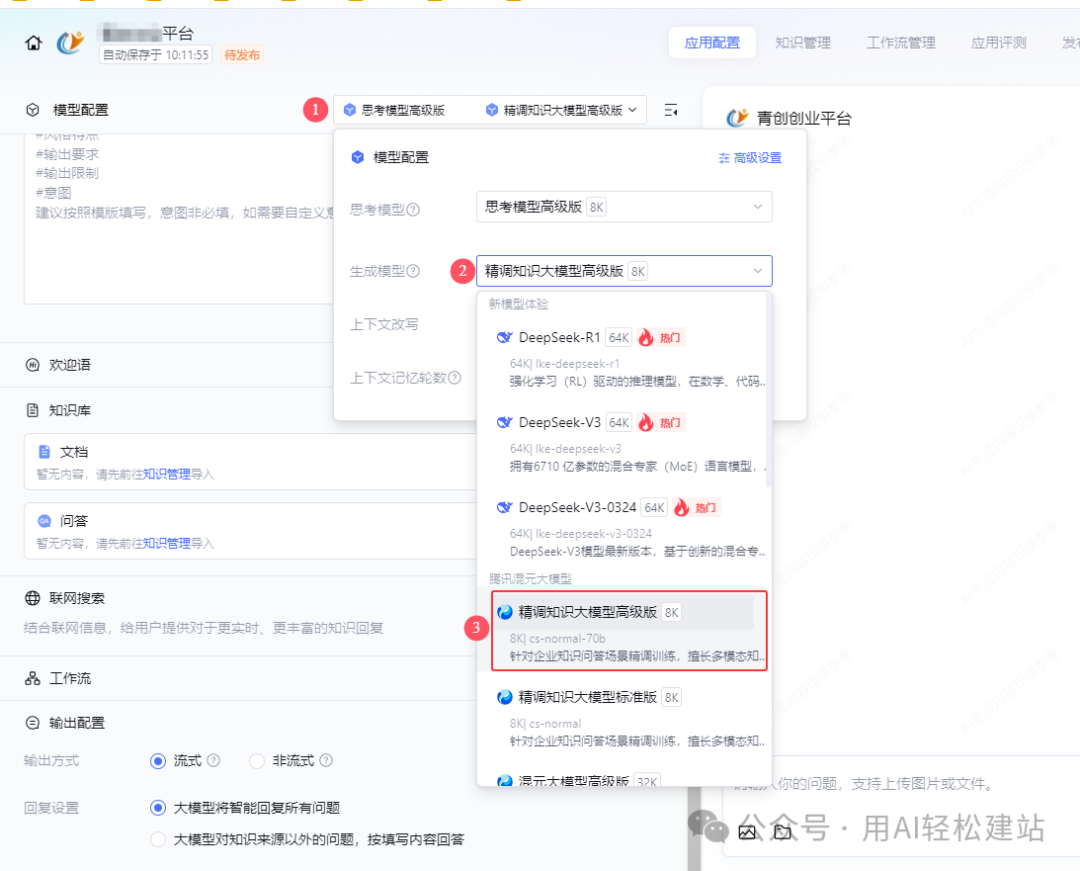1080x871 pixels.
Task: Click the 精调知识大模型标准版 model icon
Action: [505, 697]
